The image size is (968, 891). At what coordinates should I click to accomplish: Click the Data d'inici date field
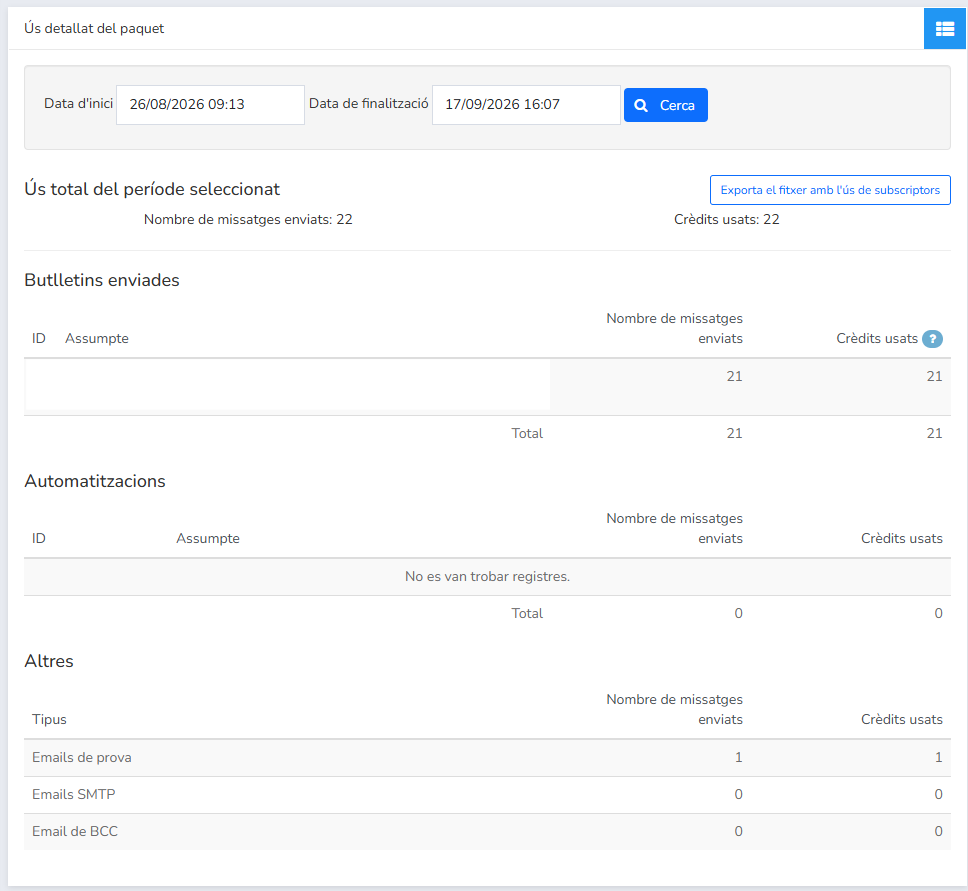pos(211,105)
